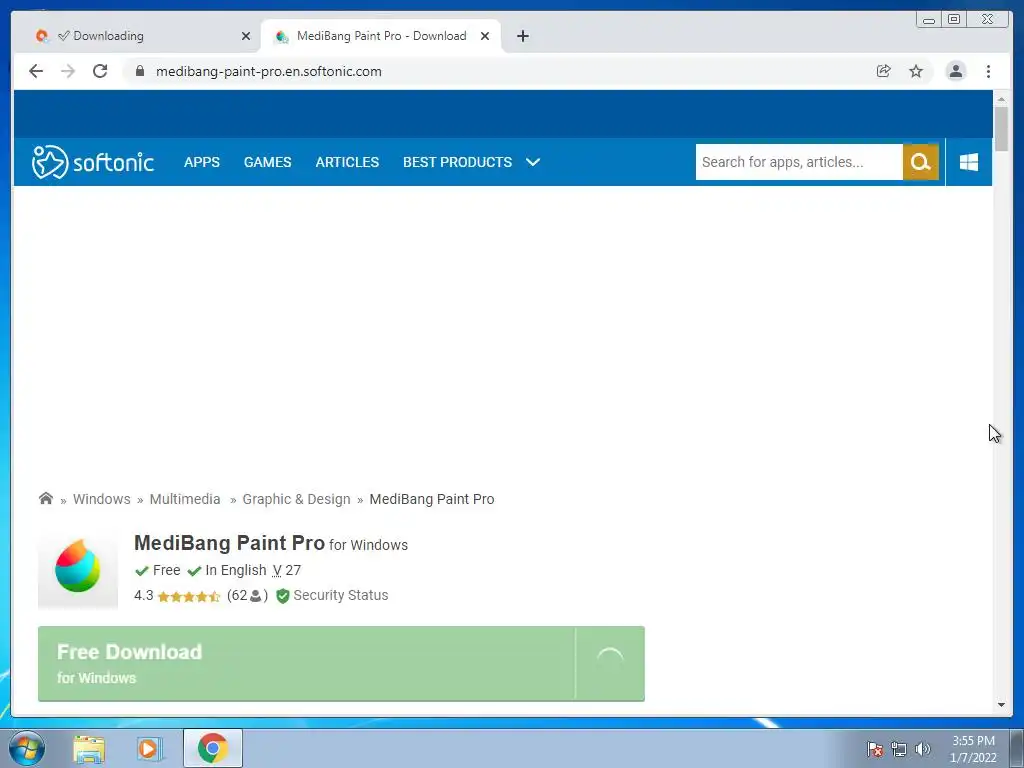This screenshot has height=768, width=1024.
Task: Open Graphic & Design breadcrumb link
Action: click(x=296, y=499)
